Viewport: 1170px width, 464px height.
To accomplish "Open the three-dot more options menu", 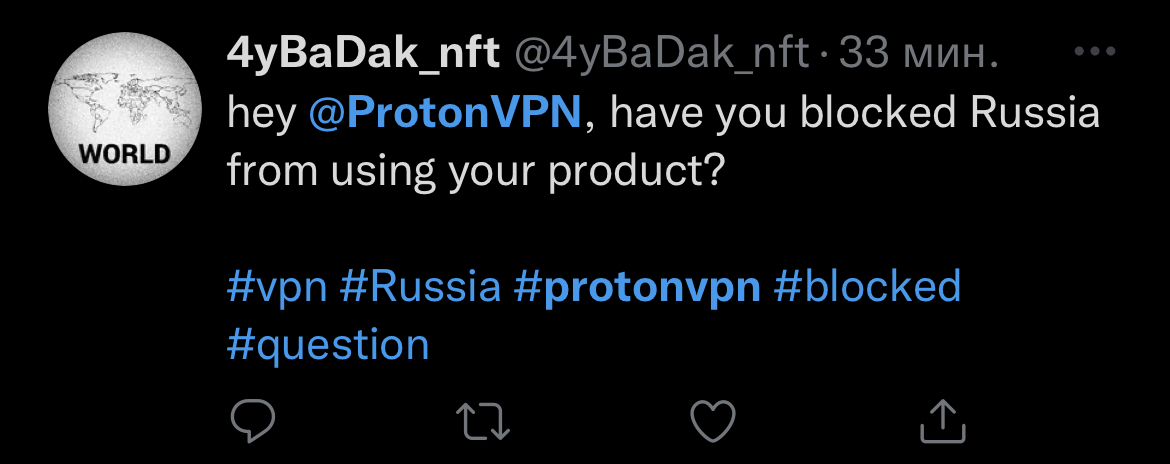I will pos(1094,53).
